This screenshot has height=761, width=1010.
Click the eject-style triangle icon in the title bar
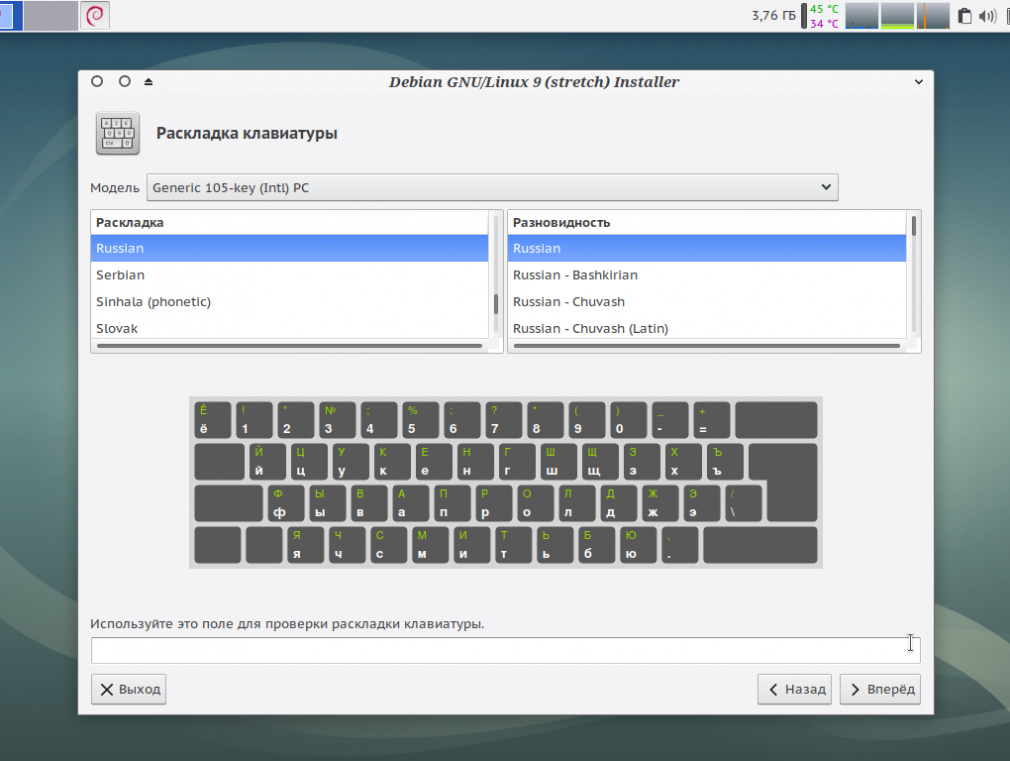[x=148, y=82]
